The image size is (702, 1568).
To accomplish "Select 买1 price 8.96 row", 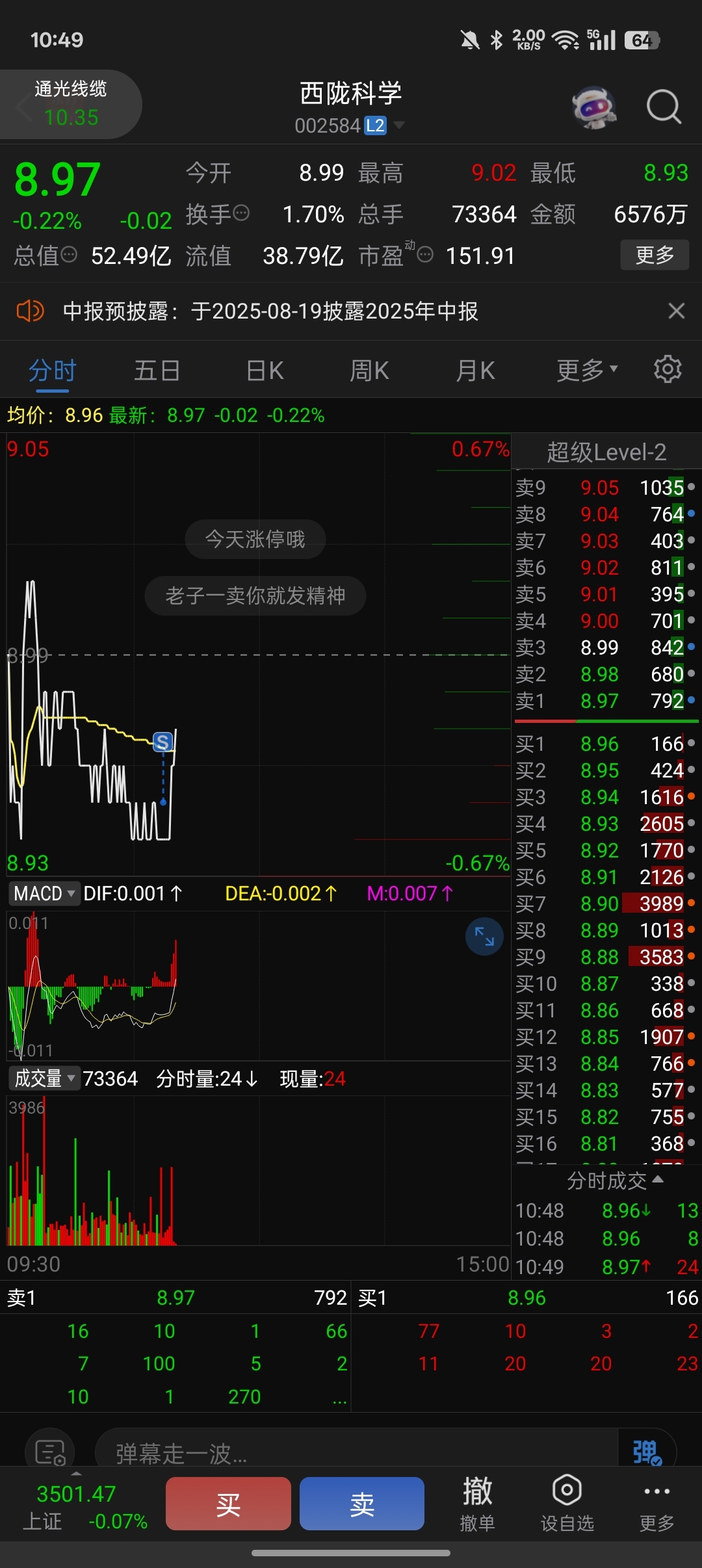I will pyautogui.click(x=606, y=744).
